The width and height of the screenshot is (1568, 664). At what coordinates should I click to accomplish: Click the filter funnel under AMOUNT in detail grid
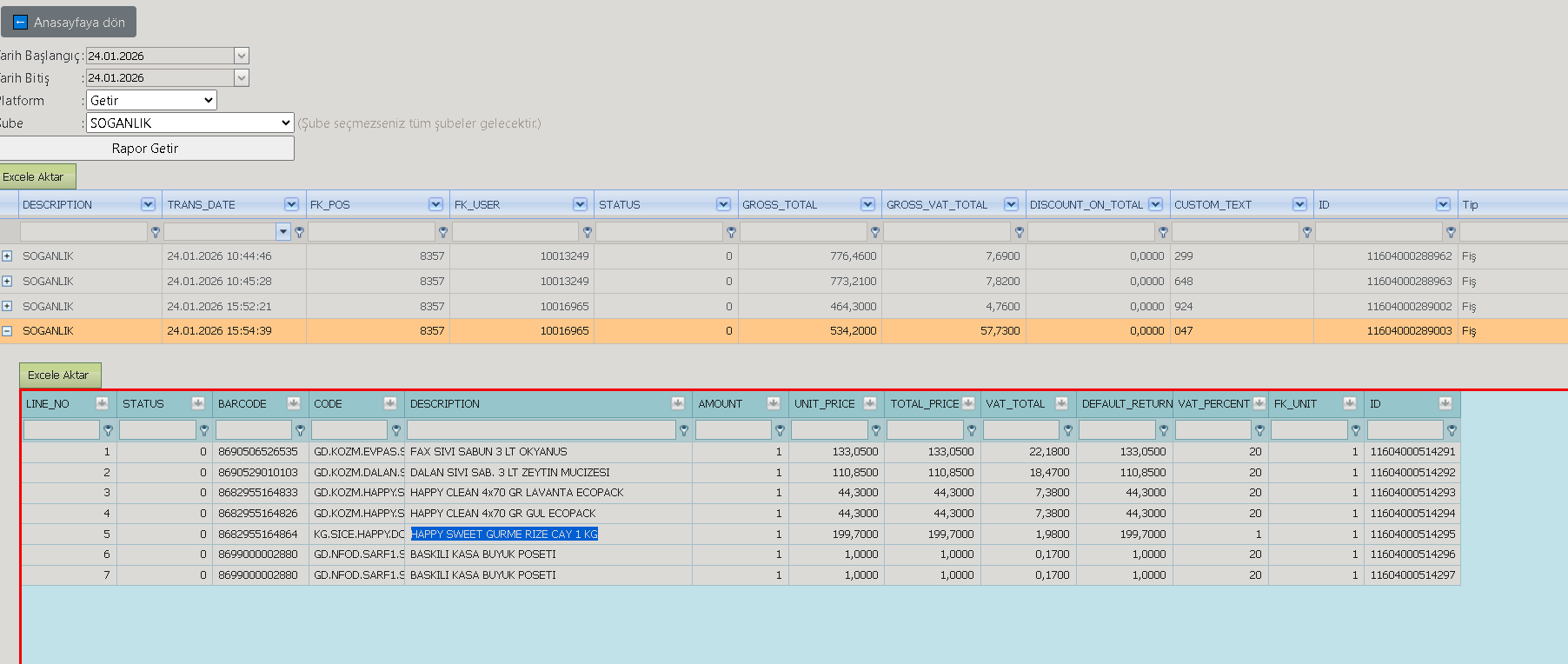pos(780,430)
